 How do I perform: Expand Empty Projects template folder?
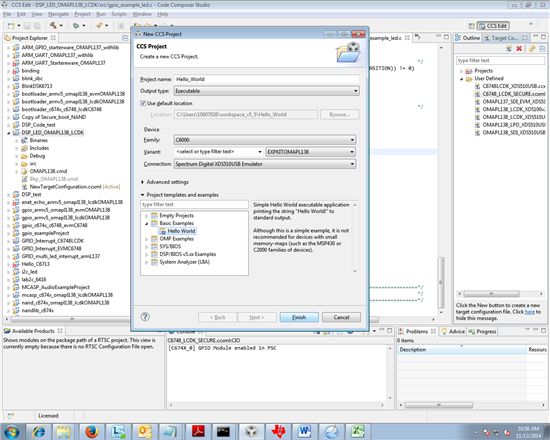pos(147,215)
